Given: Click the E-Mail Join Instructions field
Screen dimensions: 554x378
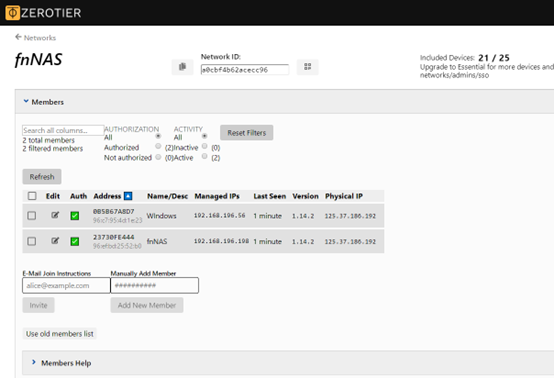Looking at the screenshot, I should pyautogui.click(x=66, y=285).
